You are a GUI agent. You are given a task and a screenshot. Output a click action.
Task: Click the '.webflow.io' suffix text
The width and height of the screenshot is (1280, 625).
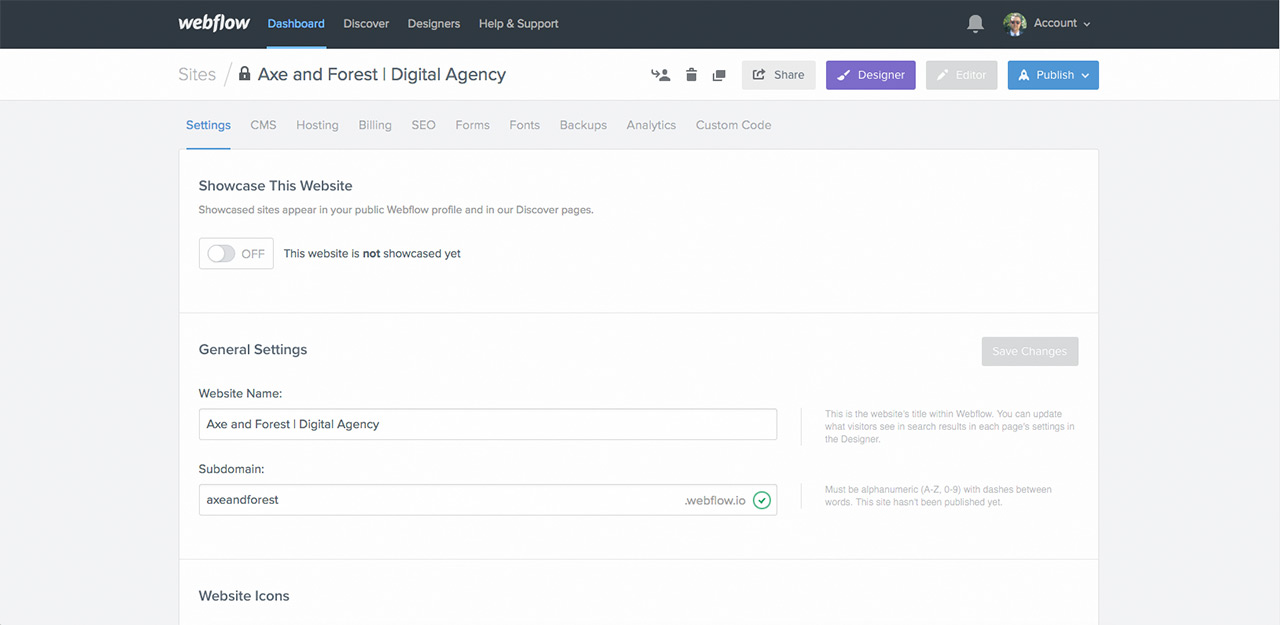[x=715, y=500]
